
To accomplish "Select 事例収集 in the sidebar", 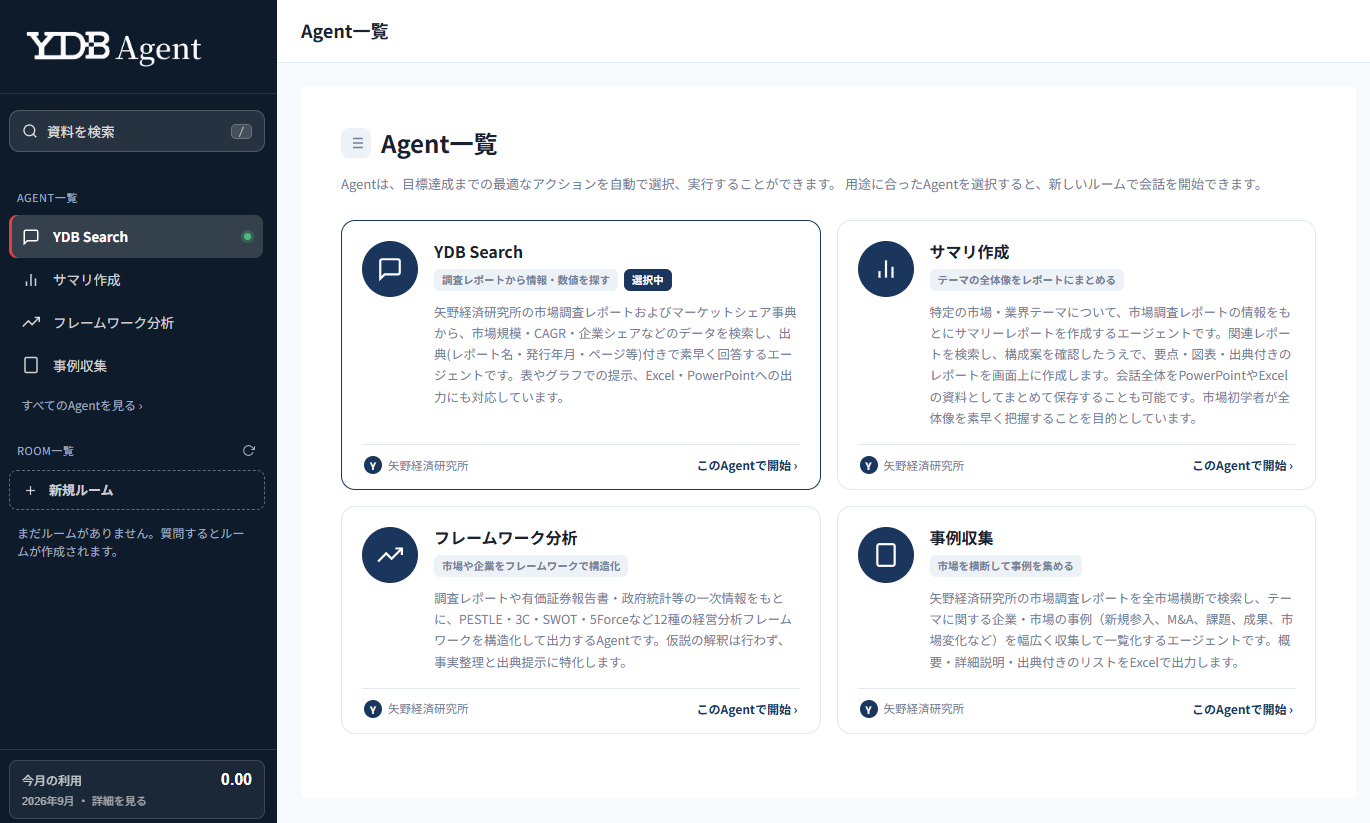I will (136, 366).
